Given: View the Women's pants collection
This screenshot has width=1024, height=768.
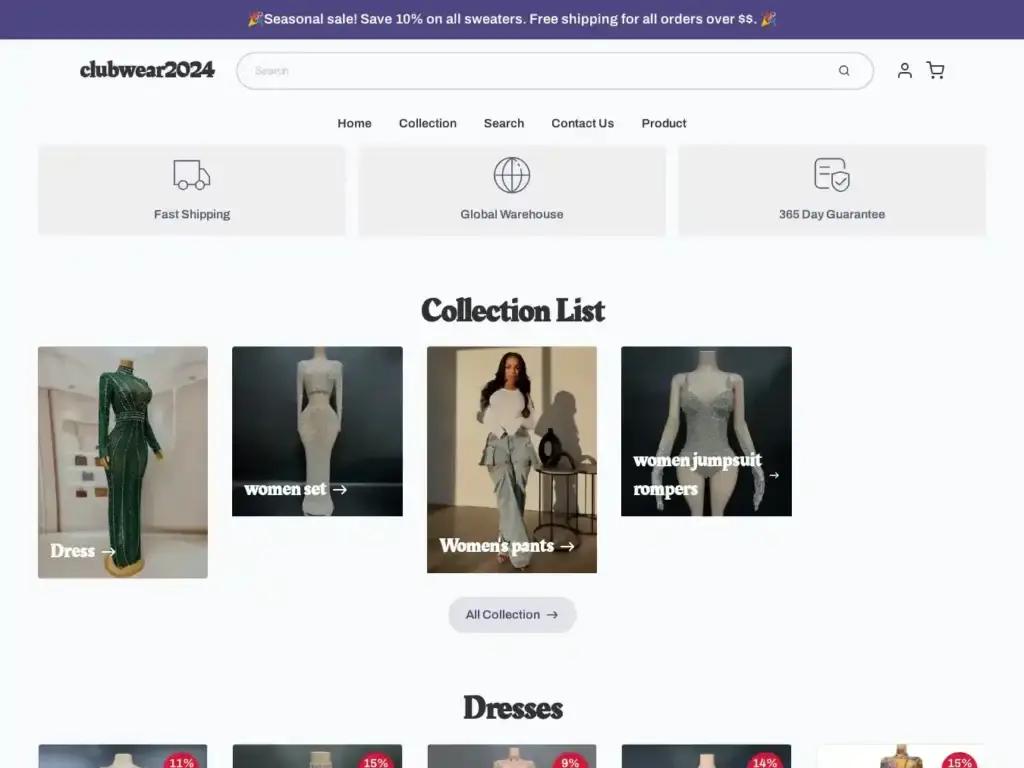Looking at the screenshot, I should [x=512, y=459].
